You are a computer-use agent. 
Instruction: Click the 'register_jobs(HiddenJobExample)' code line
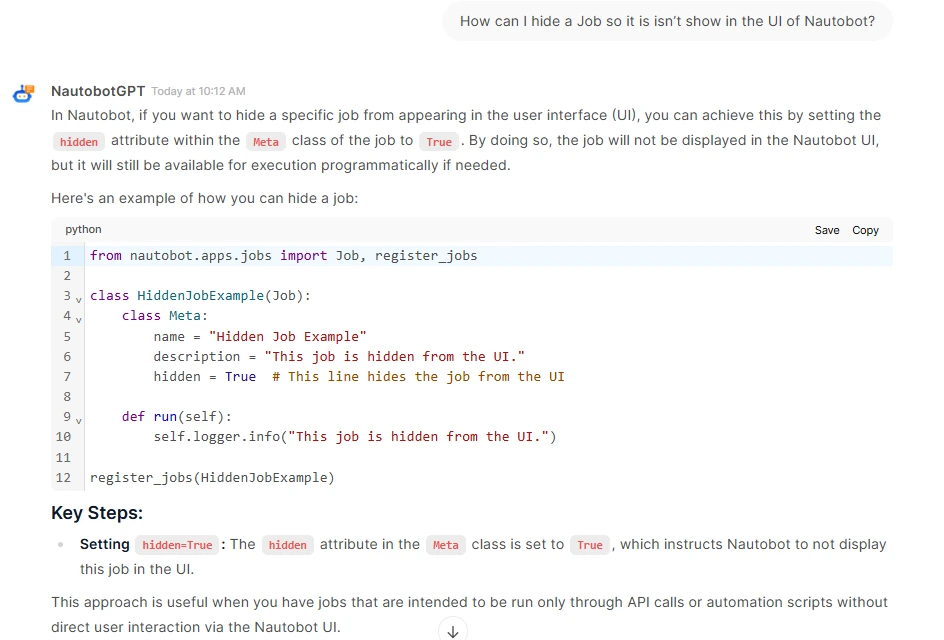[212, 477]
